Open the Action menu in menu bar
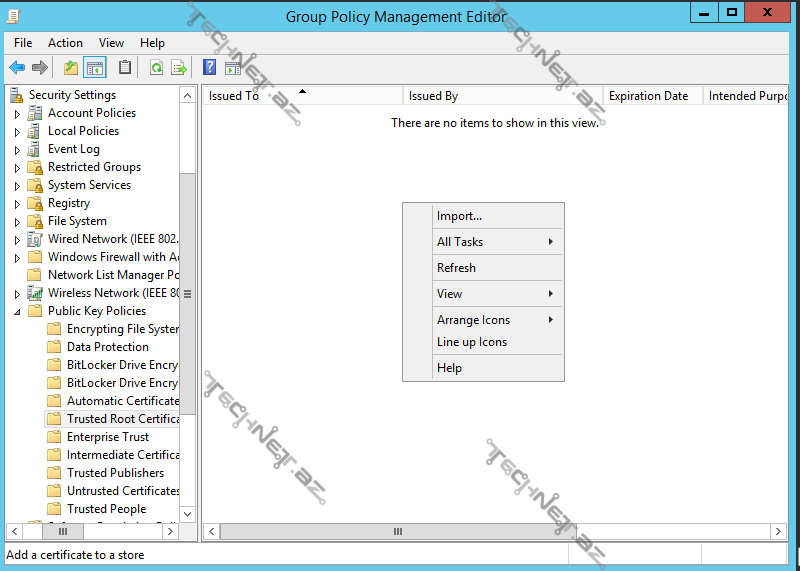 pyautogui.click(x=65, y=43)
